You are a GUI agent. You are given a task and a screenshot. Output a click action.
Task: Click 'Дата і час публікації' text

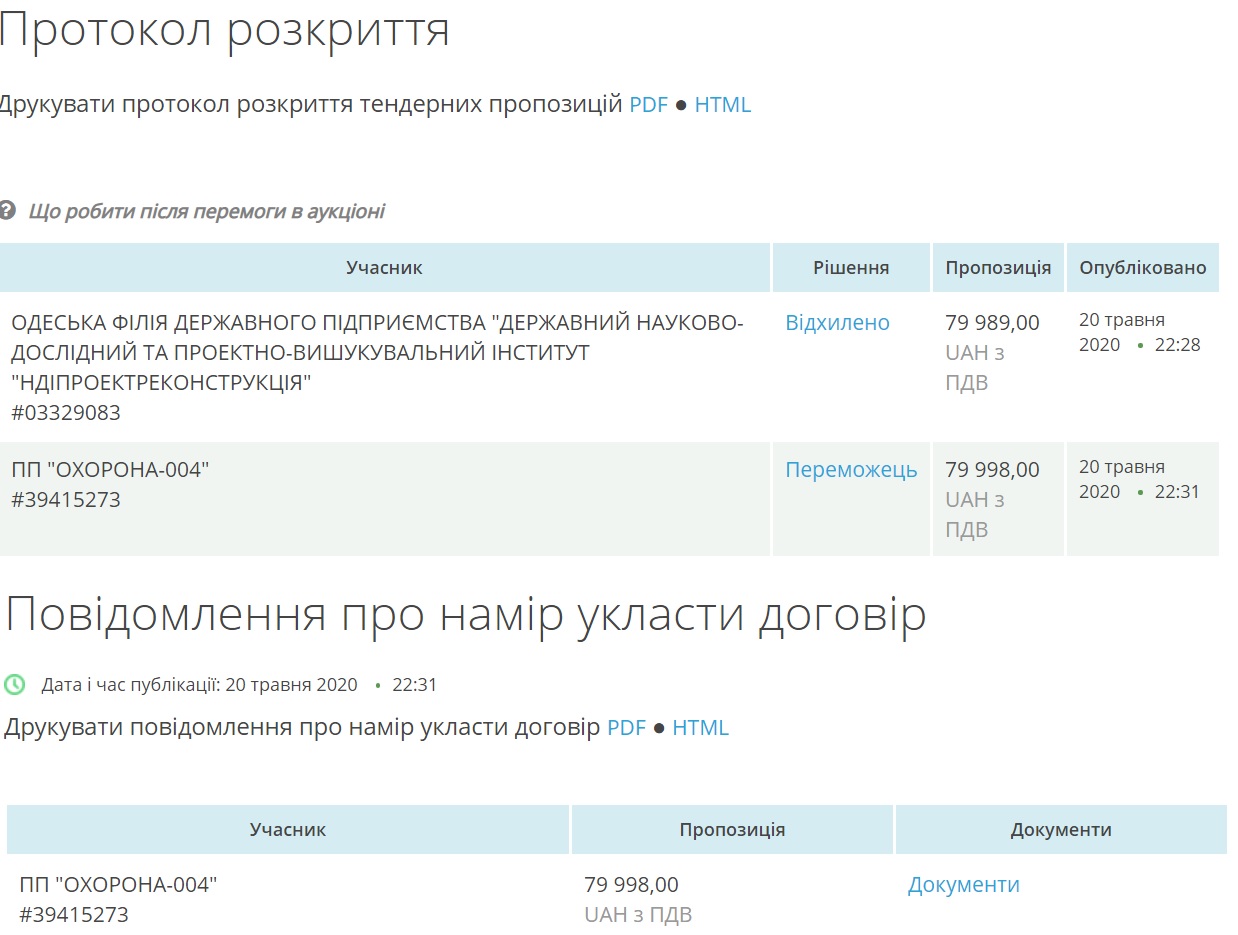pos(131,685)
